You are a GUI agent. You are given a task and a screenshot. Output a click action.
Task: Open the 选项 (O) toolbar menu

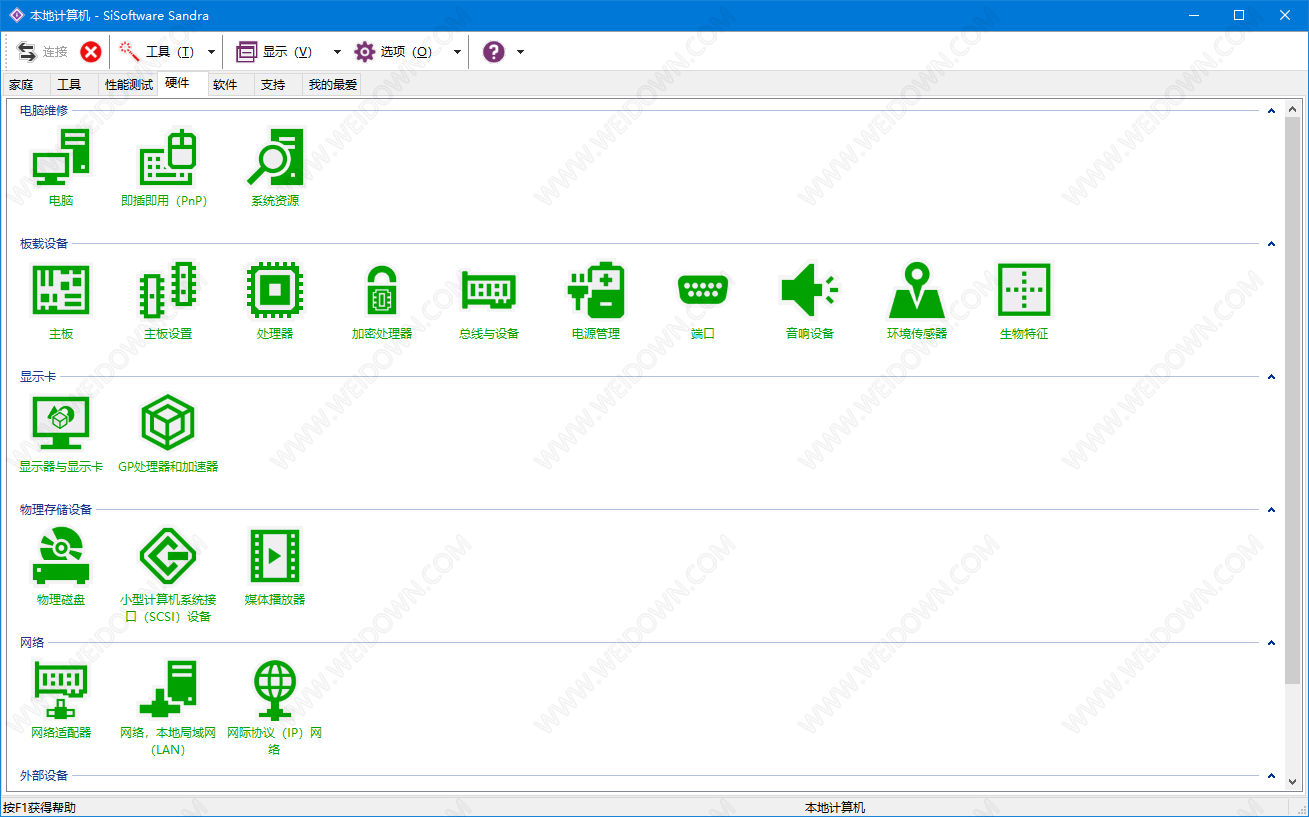pos(394,52)
